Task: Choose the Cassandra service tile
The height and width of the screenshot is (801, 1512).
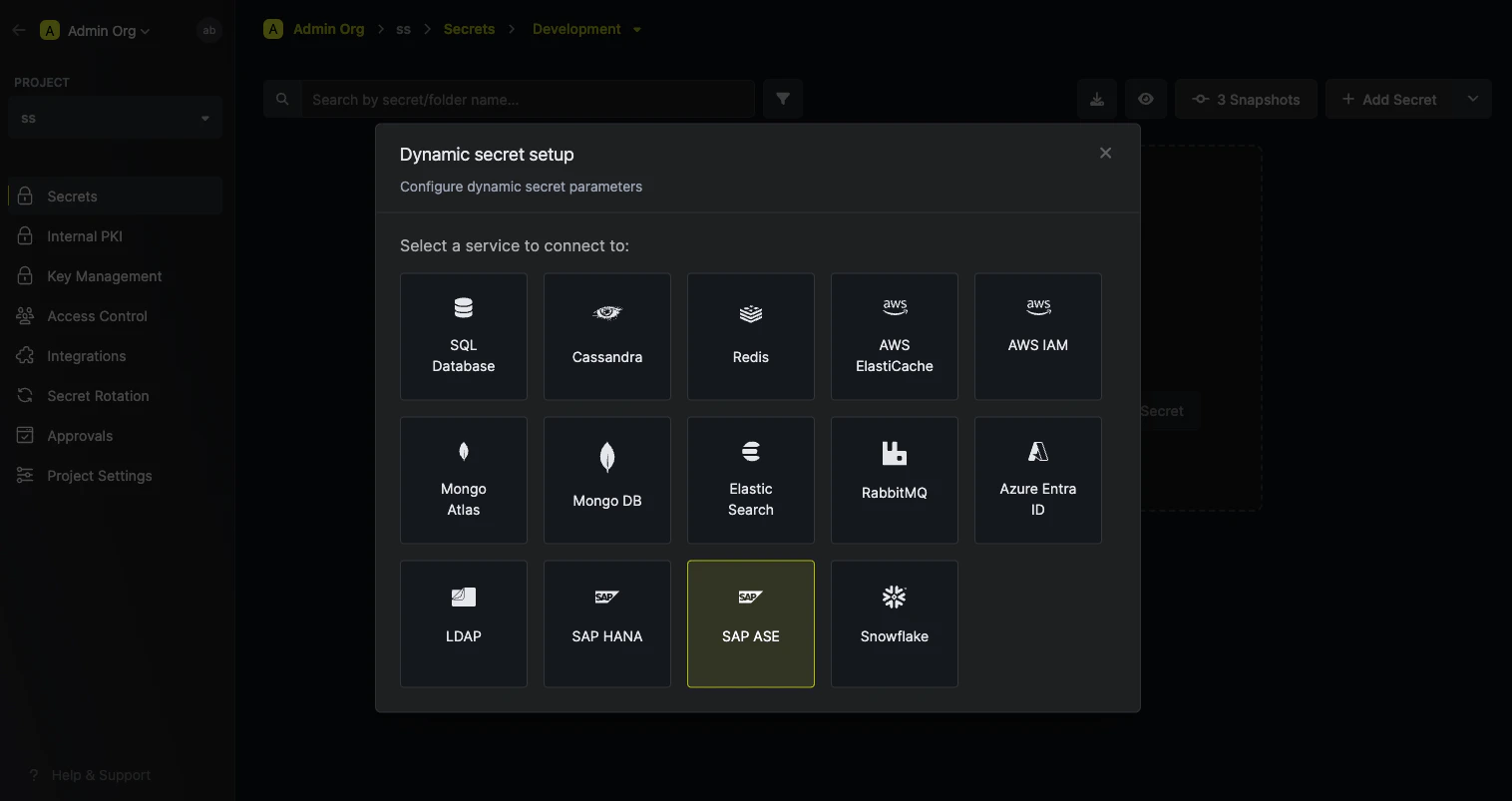Action: click(x=607, y=337)
